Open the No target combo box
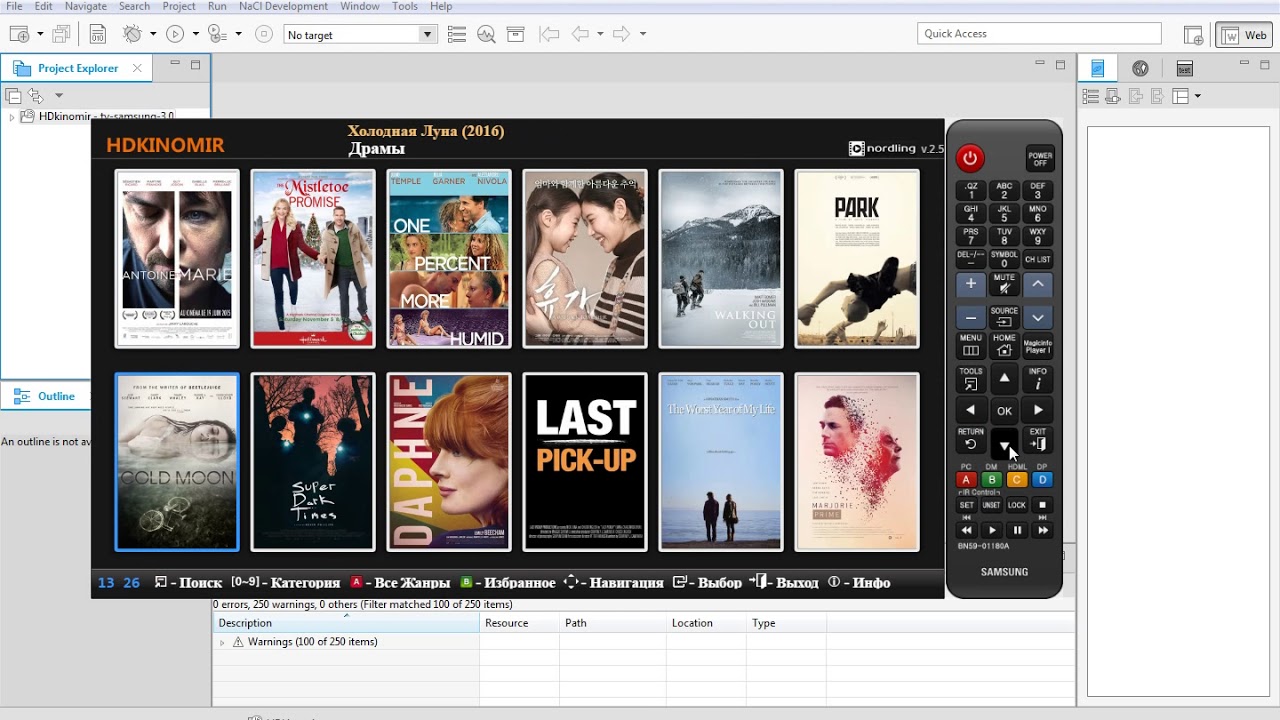The width and height of the screenshot is (1280, 720). click(x=359, y=35)
